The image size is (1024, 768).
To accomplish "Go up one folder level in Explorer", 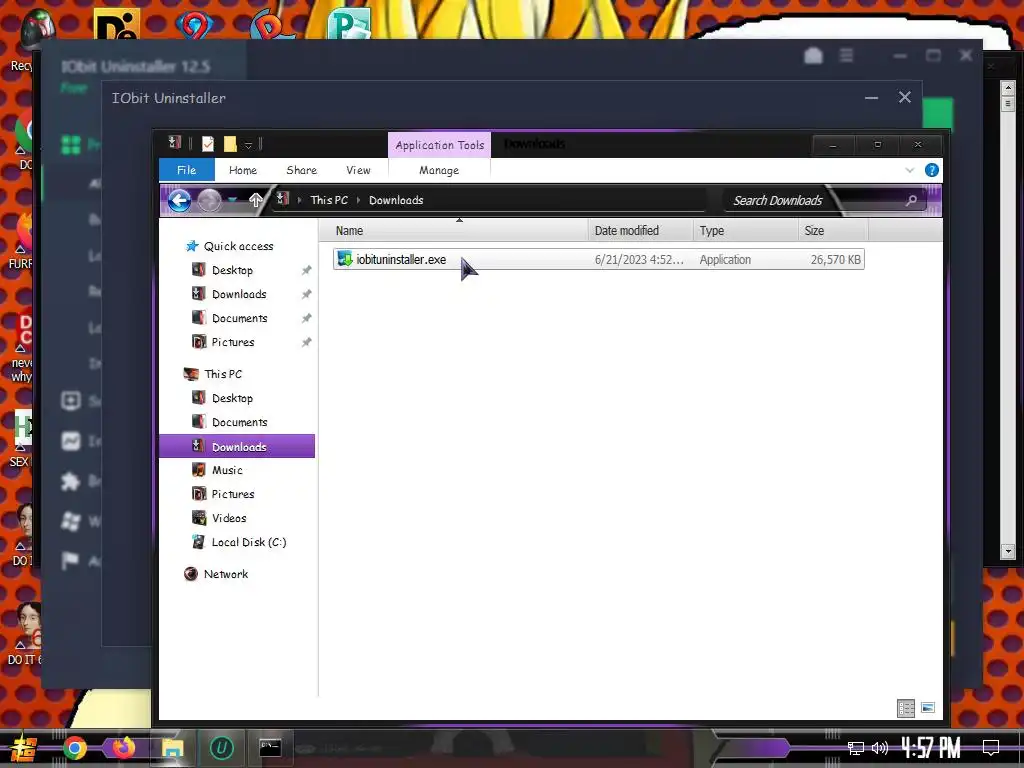I will point(255,200).
